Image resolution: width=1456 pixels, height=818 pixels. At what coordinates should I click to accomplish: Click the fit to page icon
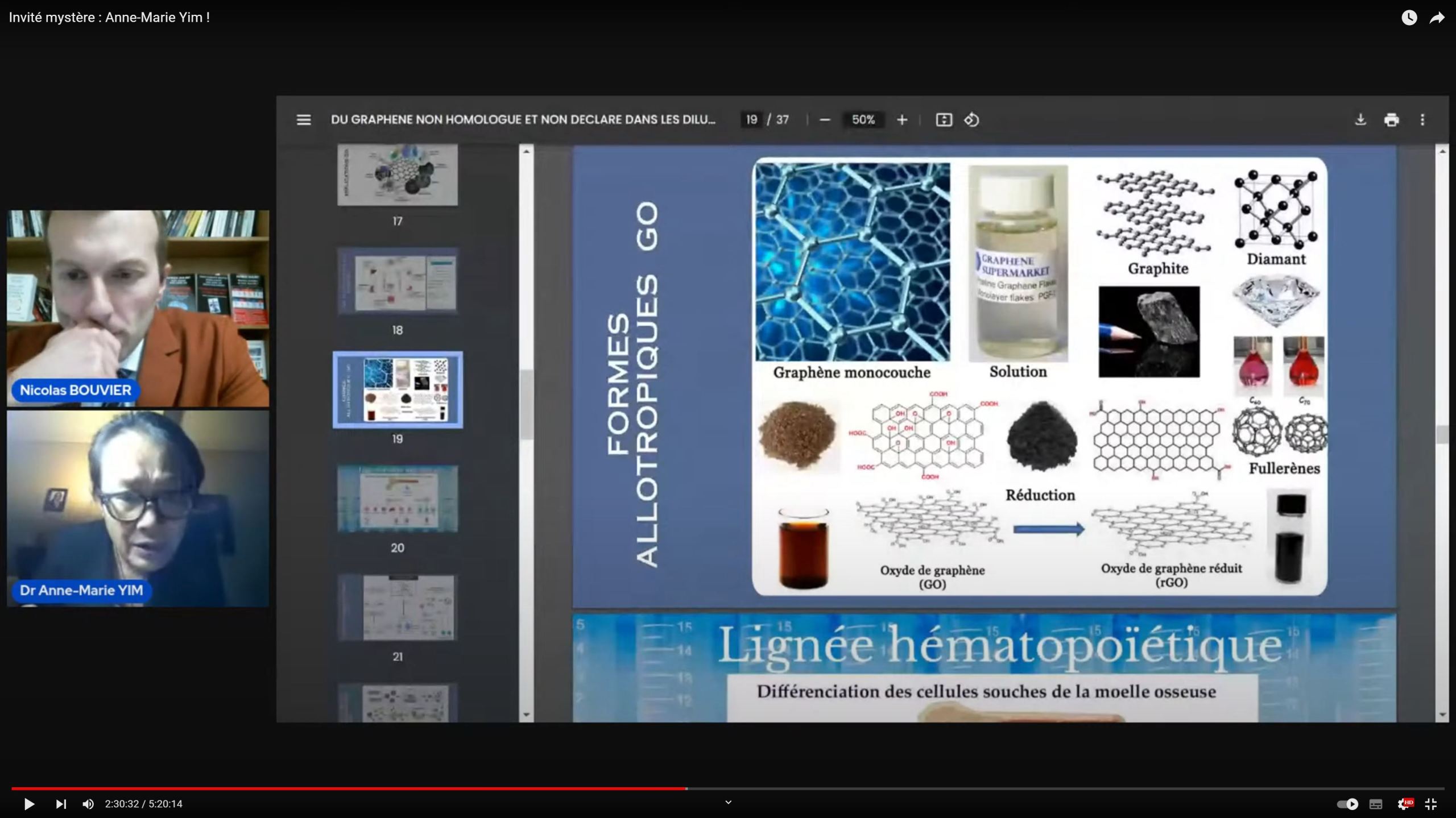944,120
